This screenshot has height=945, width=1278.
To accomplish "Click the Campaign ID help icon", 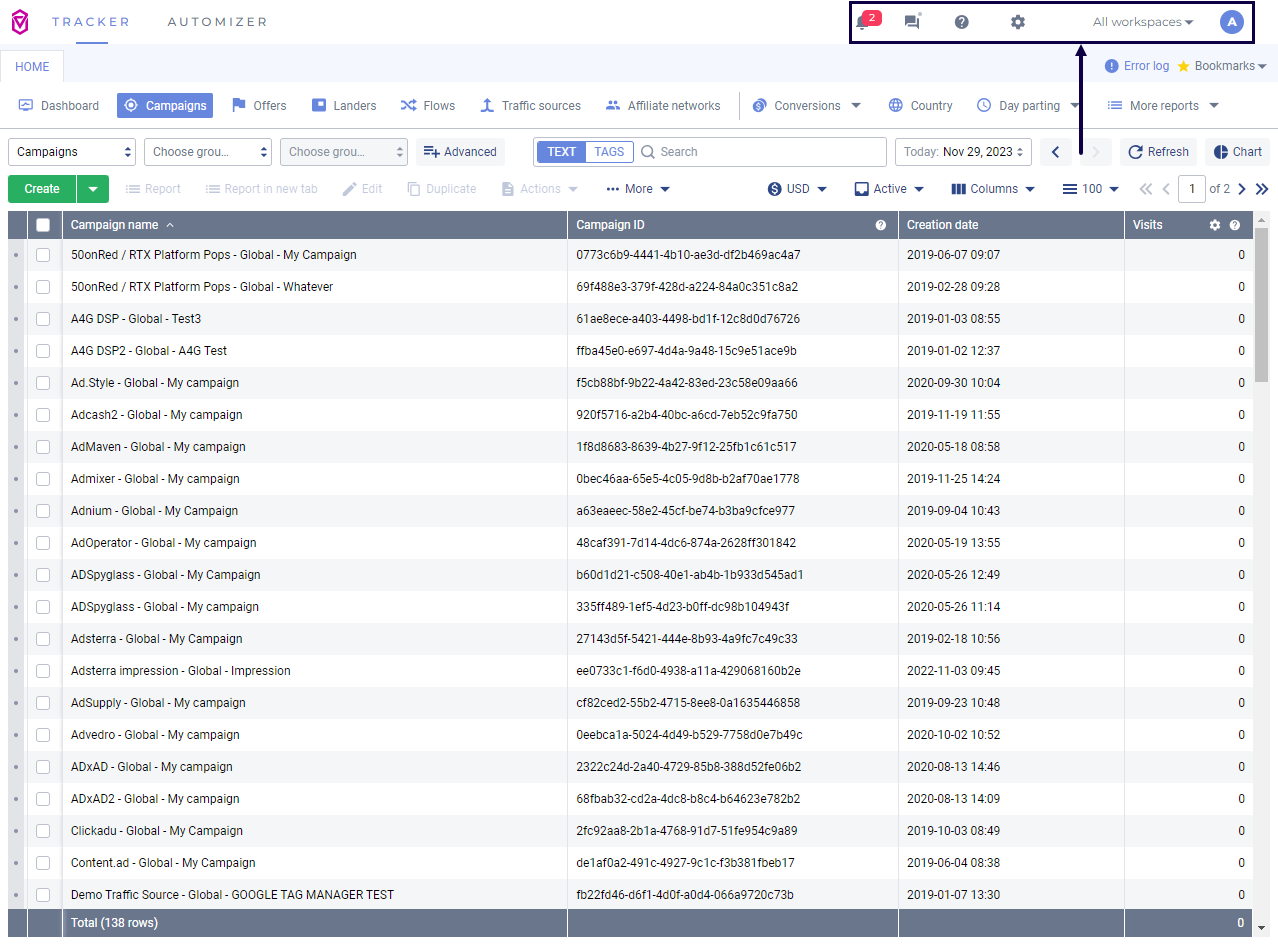I will 881,225.
